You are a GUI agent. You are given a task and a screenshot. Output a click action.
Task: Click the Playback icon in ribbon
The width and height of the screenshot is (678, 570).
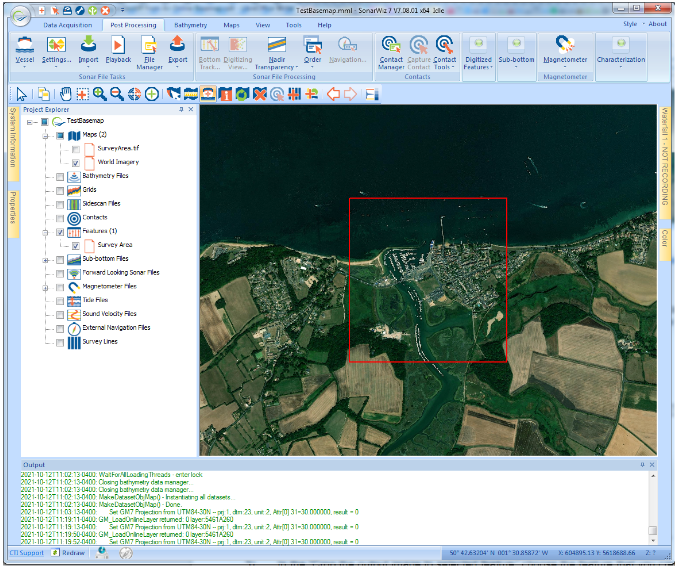[x=118, y=45]
